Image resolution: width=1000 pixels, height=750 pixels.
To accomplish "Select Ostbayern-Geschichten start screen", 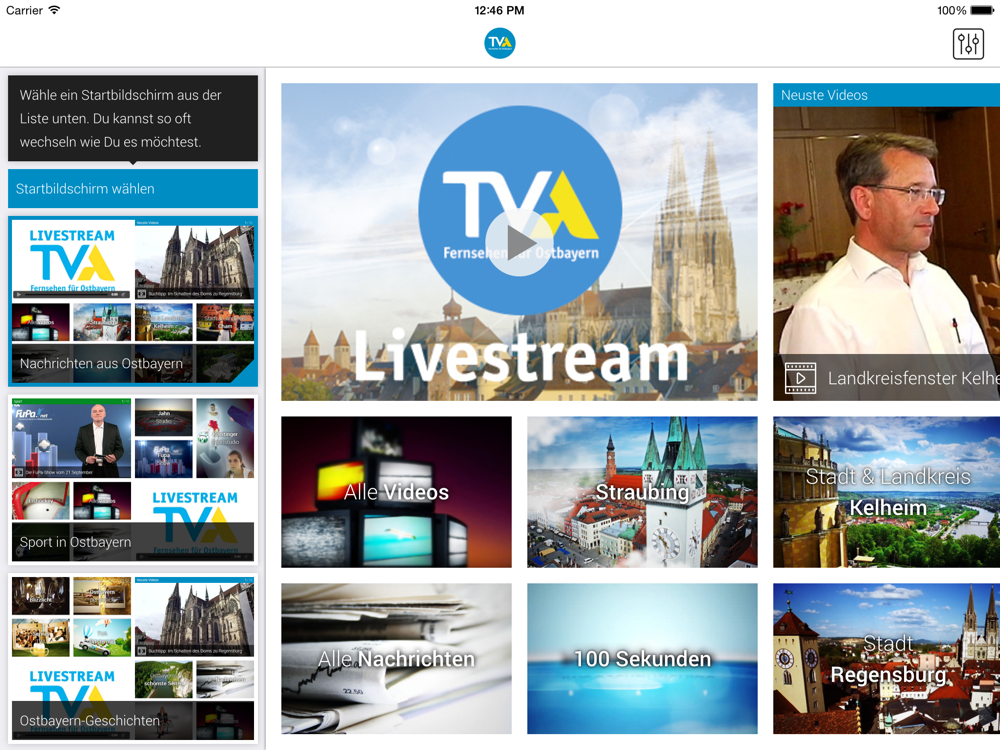I will tap(133, 658).
